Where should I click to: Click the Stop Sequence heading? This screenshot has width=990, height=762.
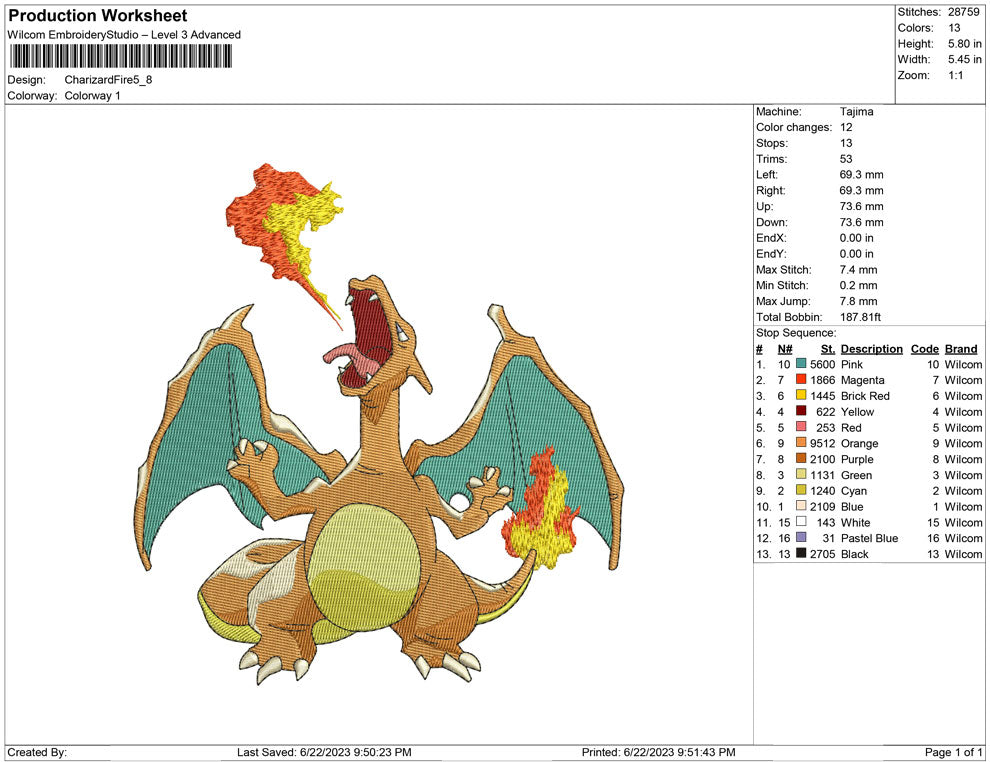pyautogui.click(x=796, y=333)
